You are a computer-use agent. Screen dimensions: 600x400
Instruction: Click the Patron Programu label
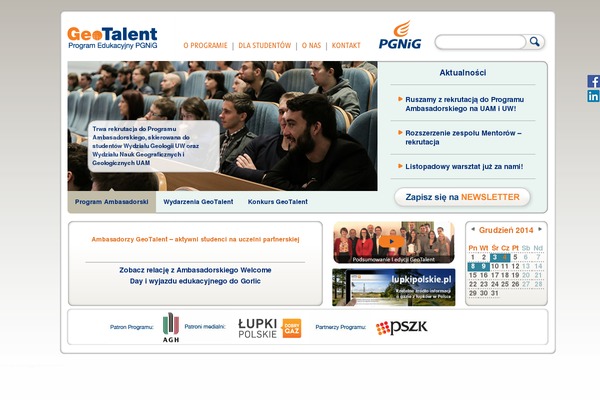[x=132, y=327]
